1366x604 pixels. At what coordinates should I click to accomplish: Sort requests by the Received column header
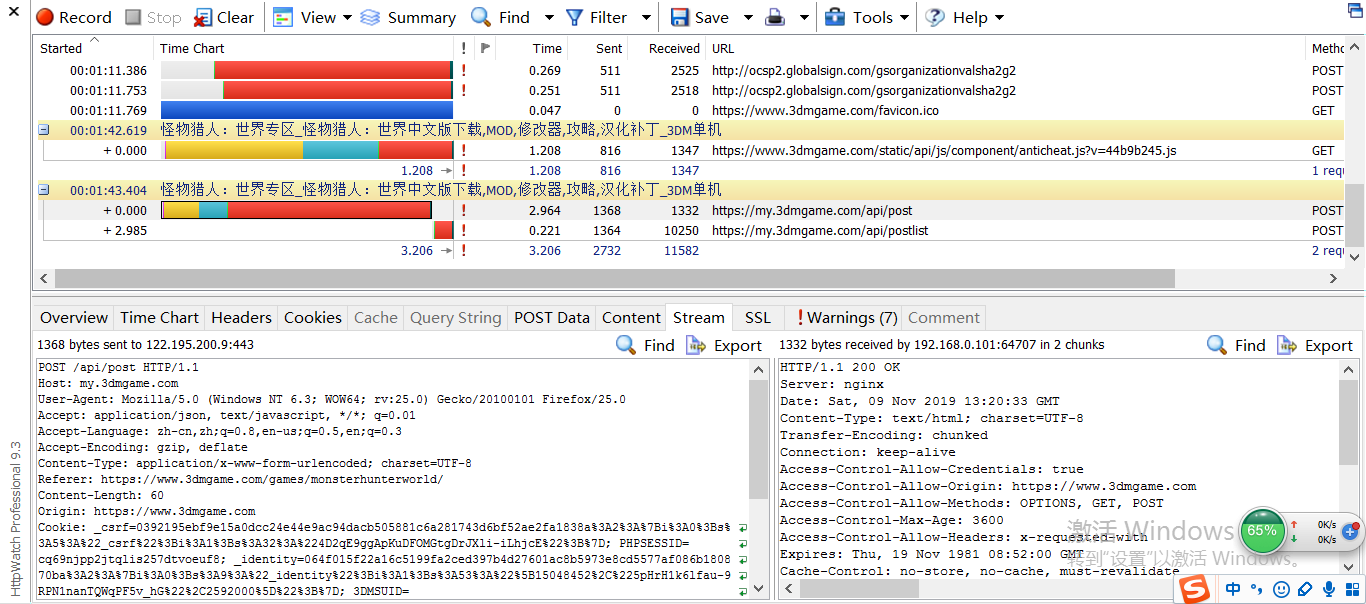coord(674,48)
